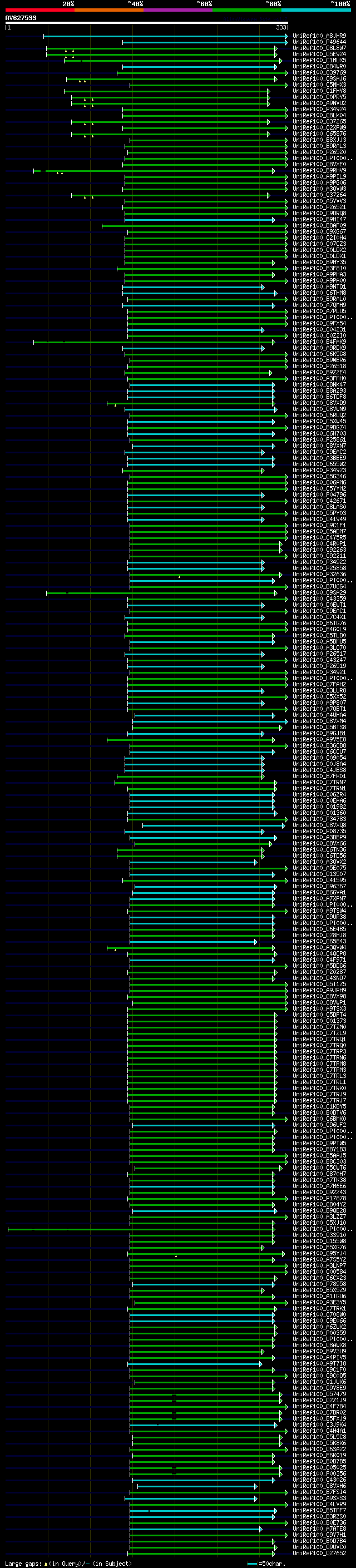
Task: Select the UniRef100_Q9SA29 label
Action: pos(319,593)
